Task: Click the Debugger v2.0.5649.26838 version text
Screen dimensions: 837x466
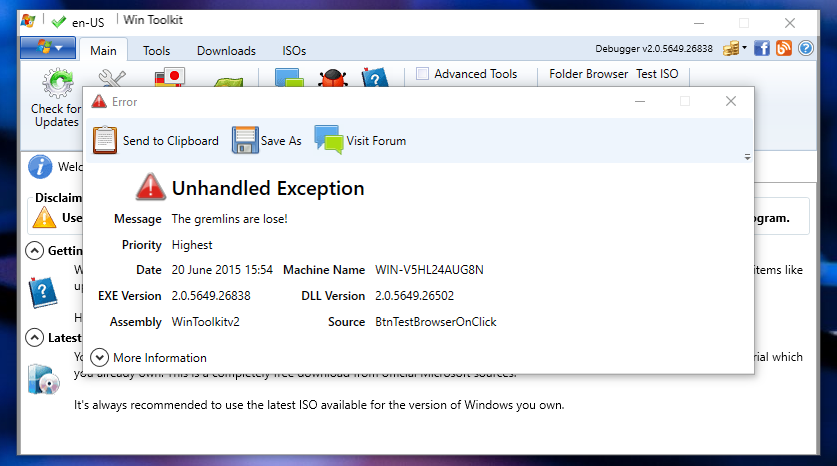Action: pyautogui.click(x=654, y=49)
